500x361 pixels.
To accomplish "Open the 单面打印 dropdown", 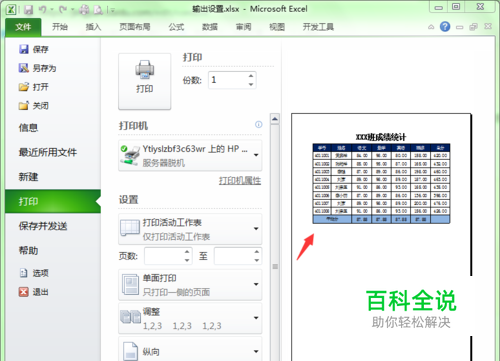I will (x=190, y=285).
